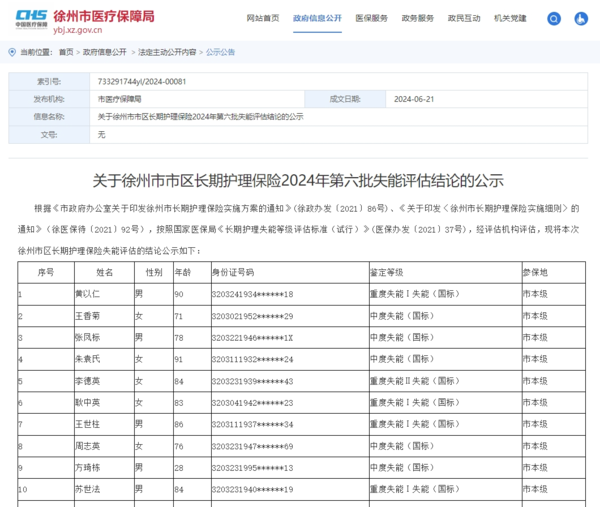Select the name 张凤标 in the table
This screenshot has width=600, height=507.
(87, 337)
